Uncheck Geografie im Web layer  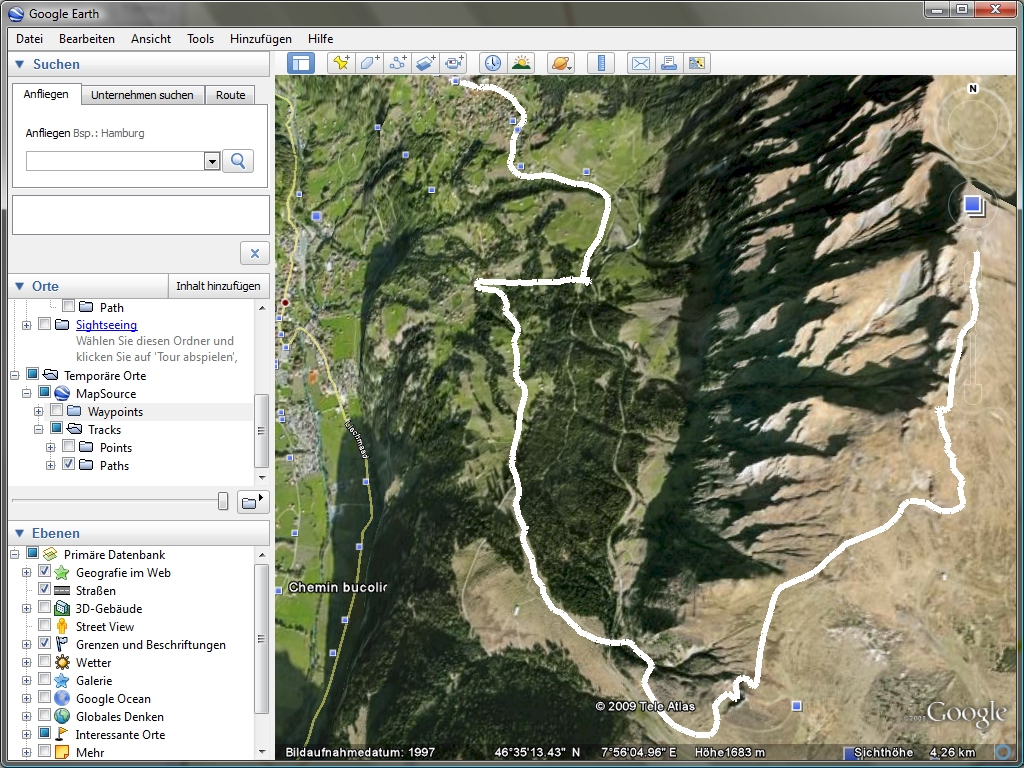[x=44, y=571]
